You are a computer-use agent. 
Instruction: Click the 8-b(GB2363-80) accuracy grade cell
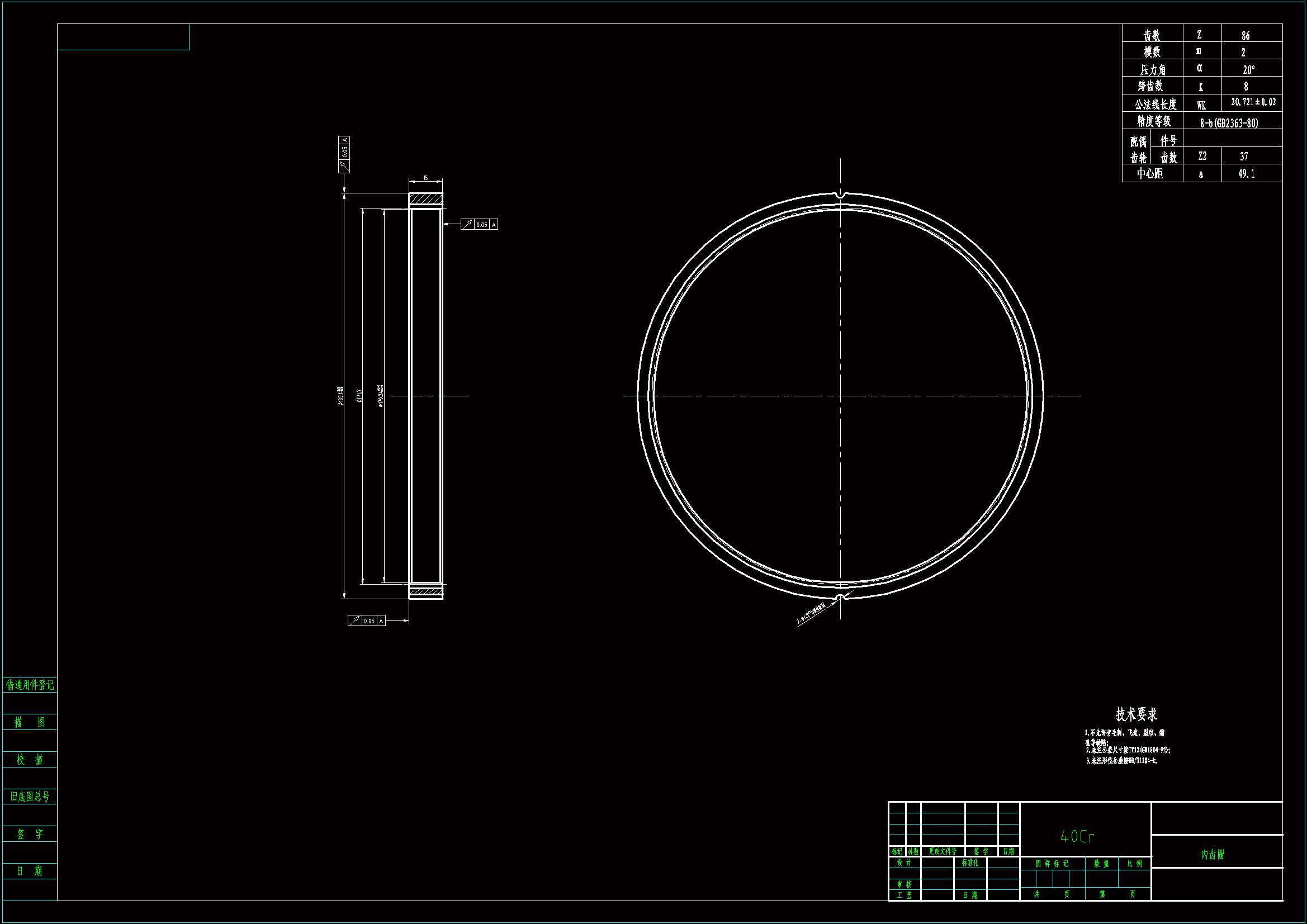coord(1229,123)
